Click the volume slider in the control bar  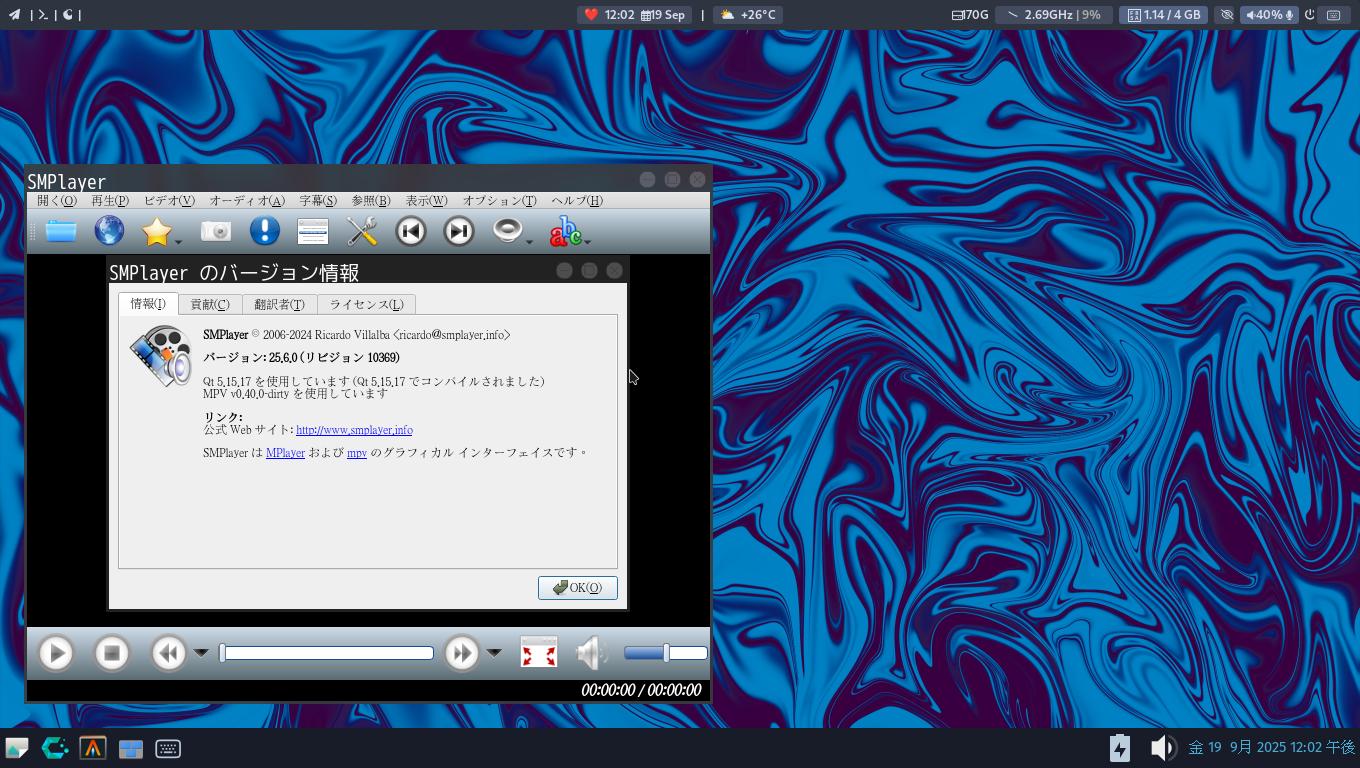pyautogui.click(x=665, y=653)
